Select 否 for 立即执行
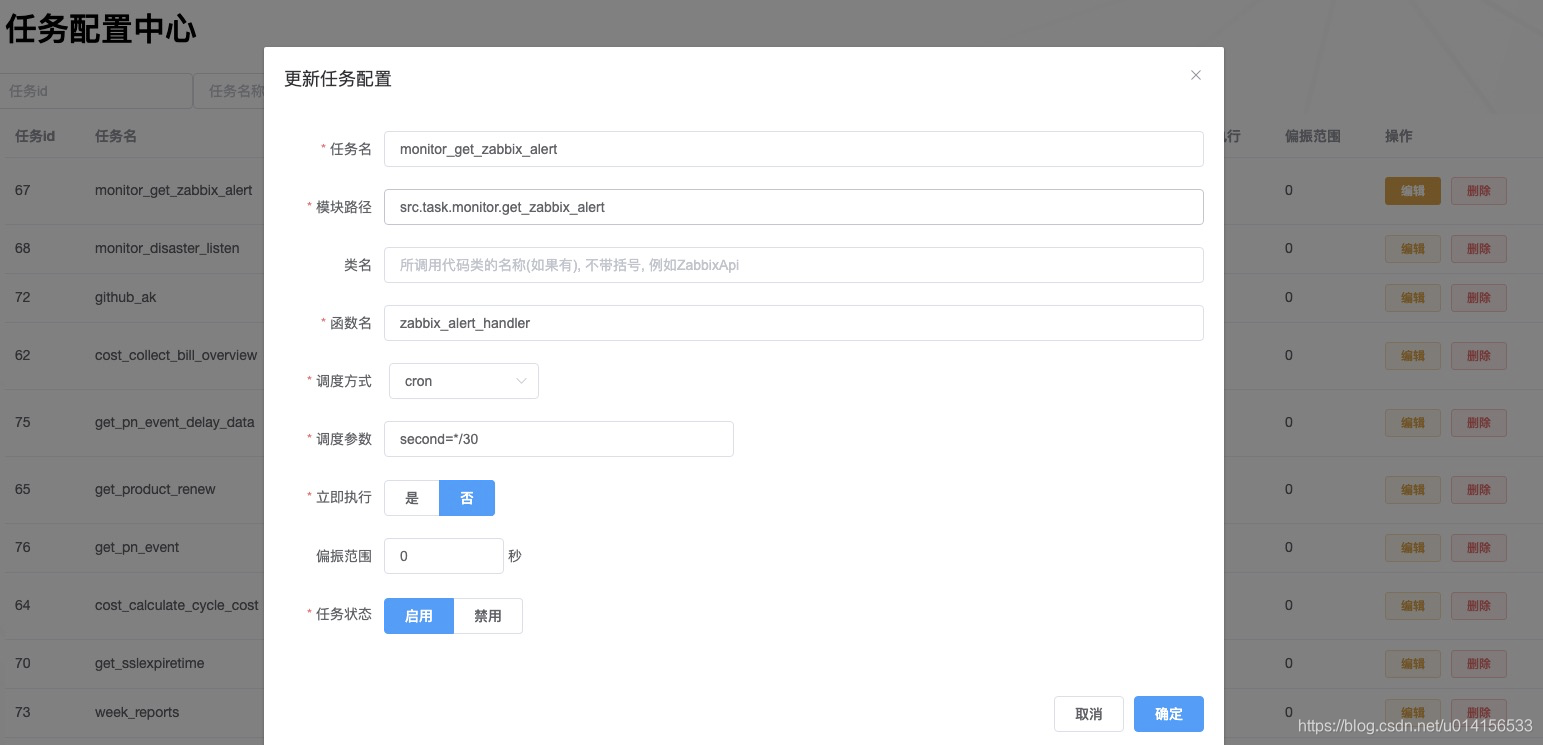 click(467, 498)
